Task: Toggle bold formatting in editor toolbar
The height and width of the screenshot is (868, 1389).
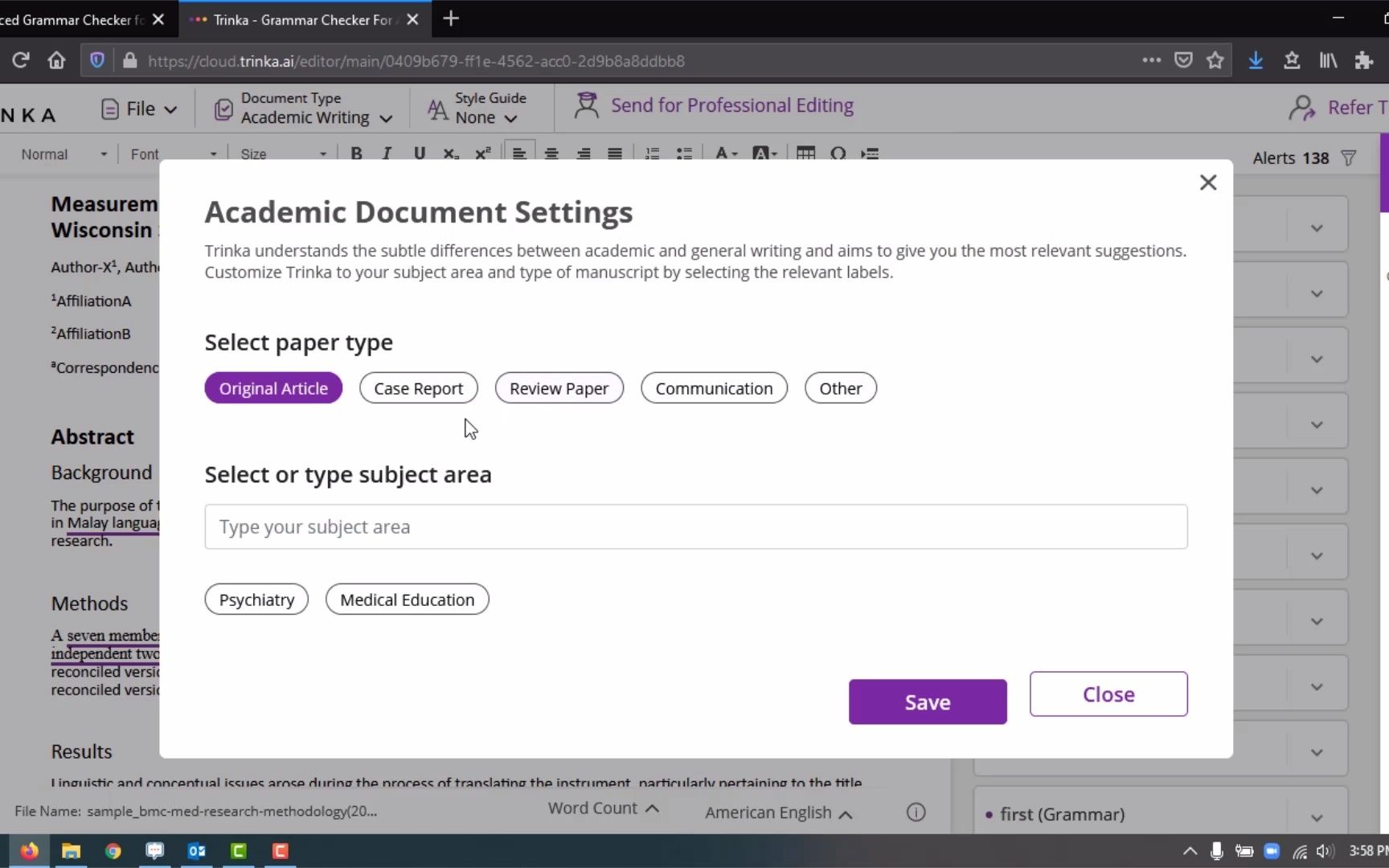Action: coord(356,154)
